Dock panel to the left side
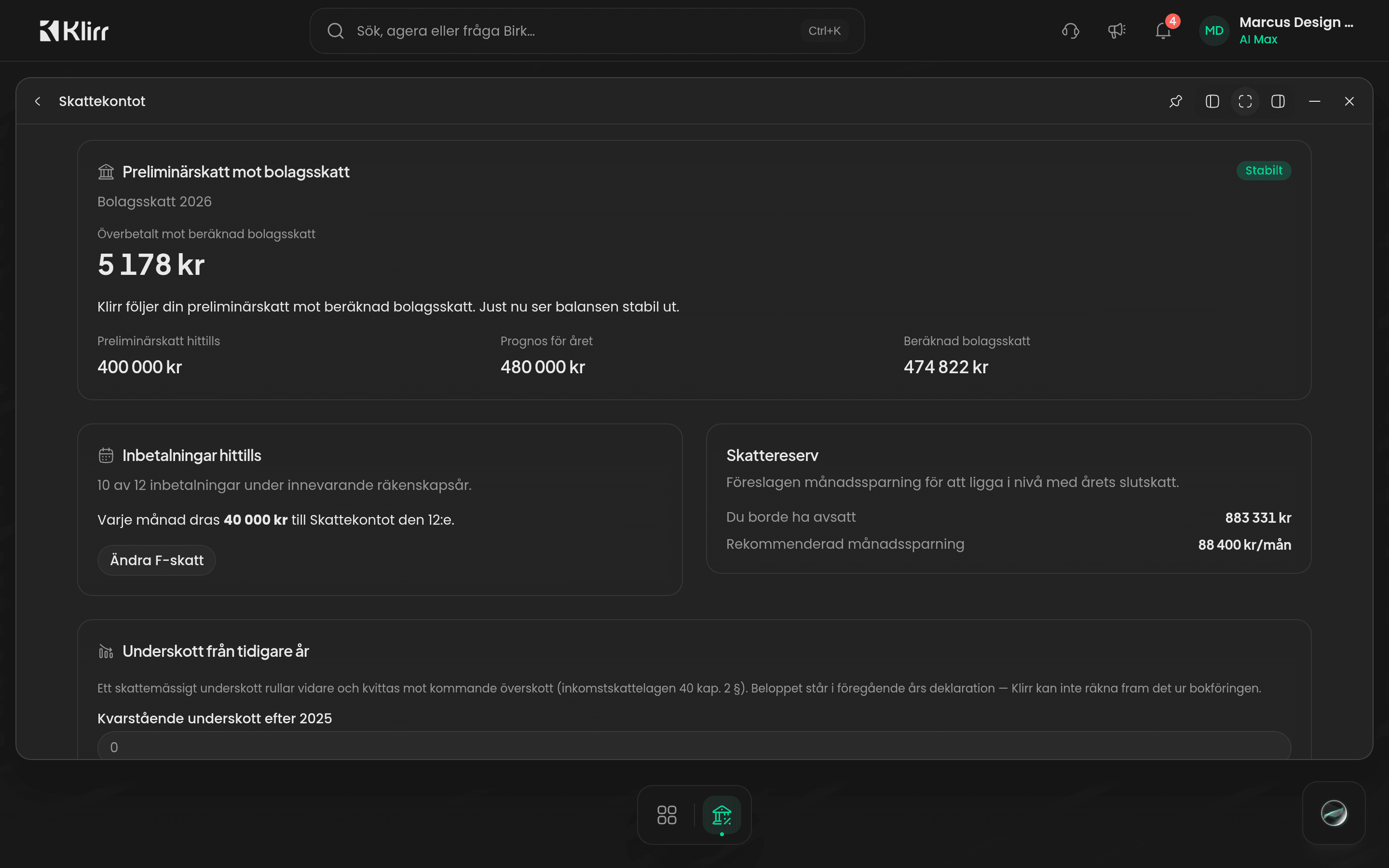Image resolution: width=1389 pixels, height=868 pixels. (1212, 102)
